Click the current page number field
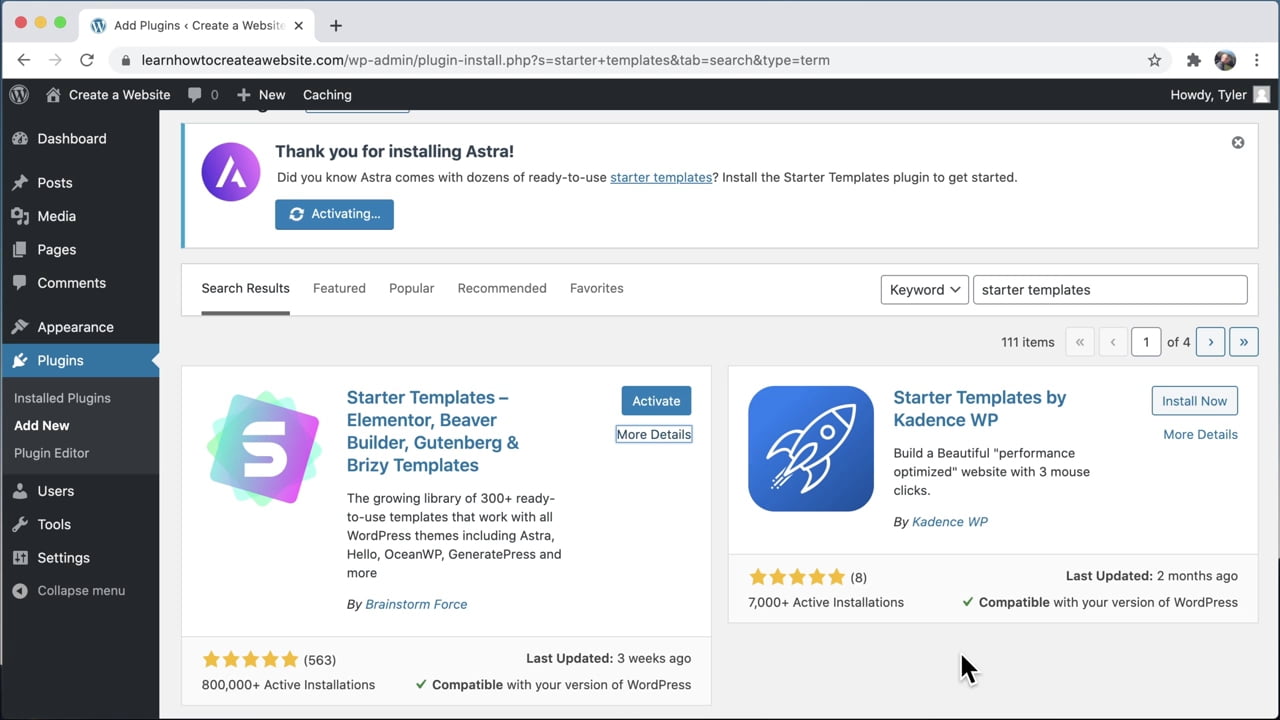Viewport: 1280px width, 720px height. pyautogui.click(x=1146, y=342)
